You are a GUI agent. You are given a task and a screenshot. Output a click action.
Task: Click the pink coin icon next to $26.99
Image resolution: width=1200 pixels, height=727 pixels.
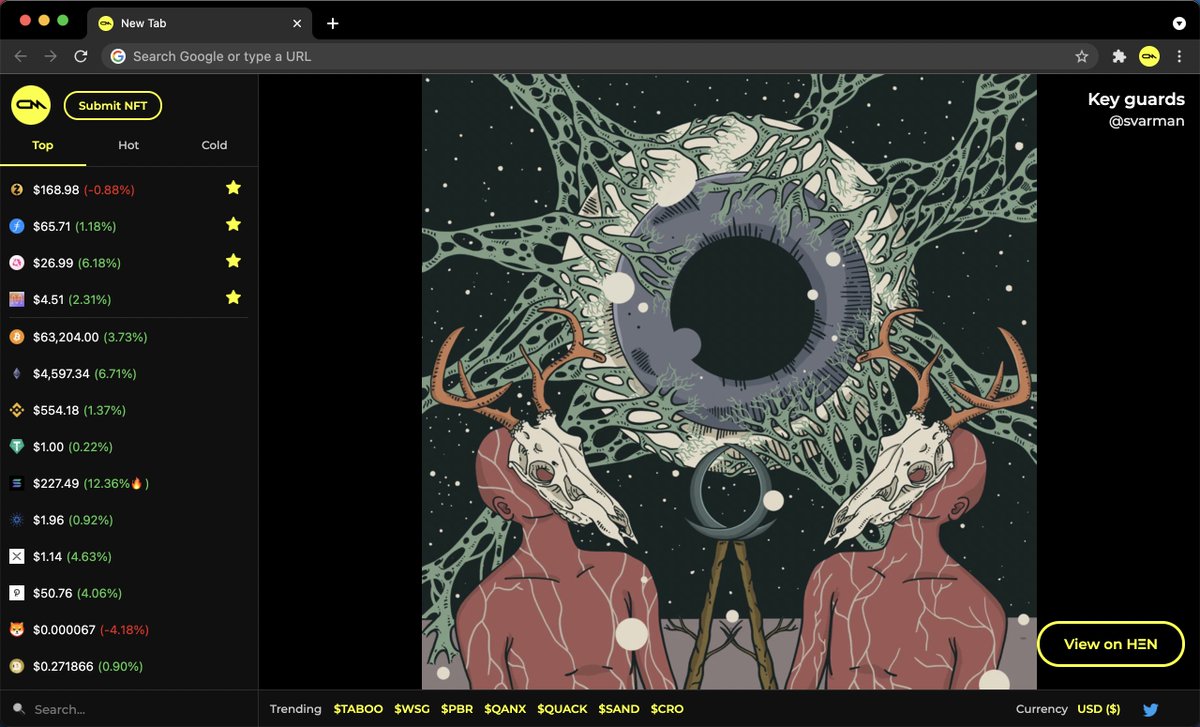[16, 263]
